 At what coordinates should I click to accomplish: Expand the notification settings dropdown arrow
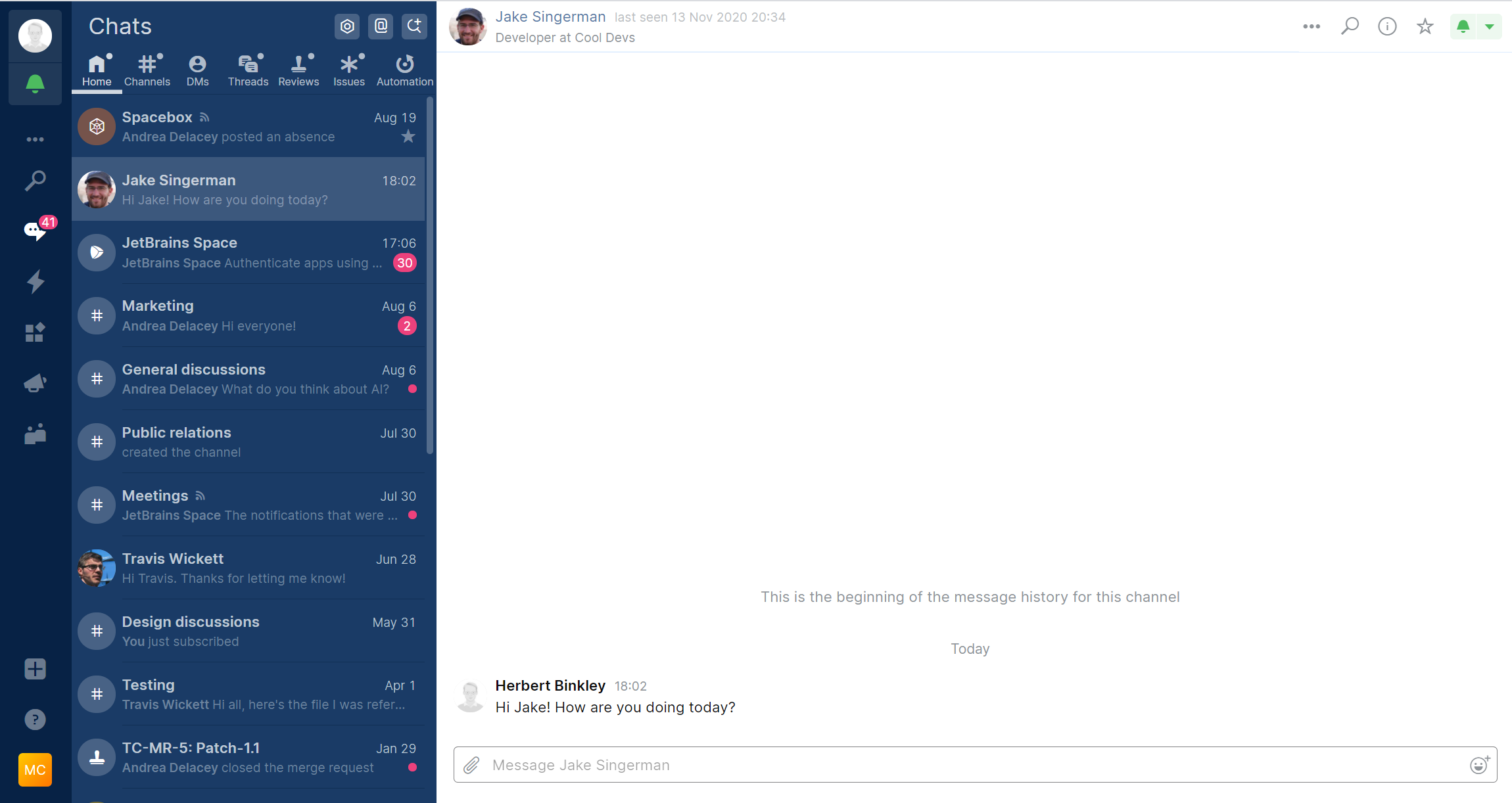[x=1489, y=26]
